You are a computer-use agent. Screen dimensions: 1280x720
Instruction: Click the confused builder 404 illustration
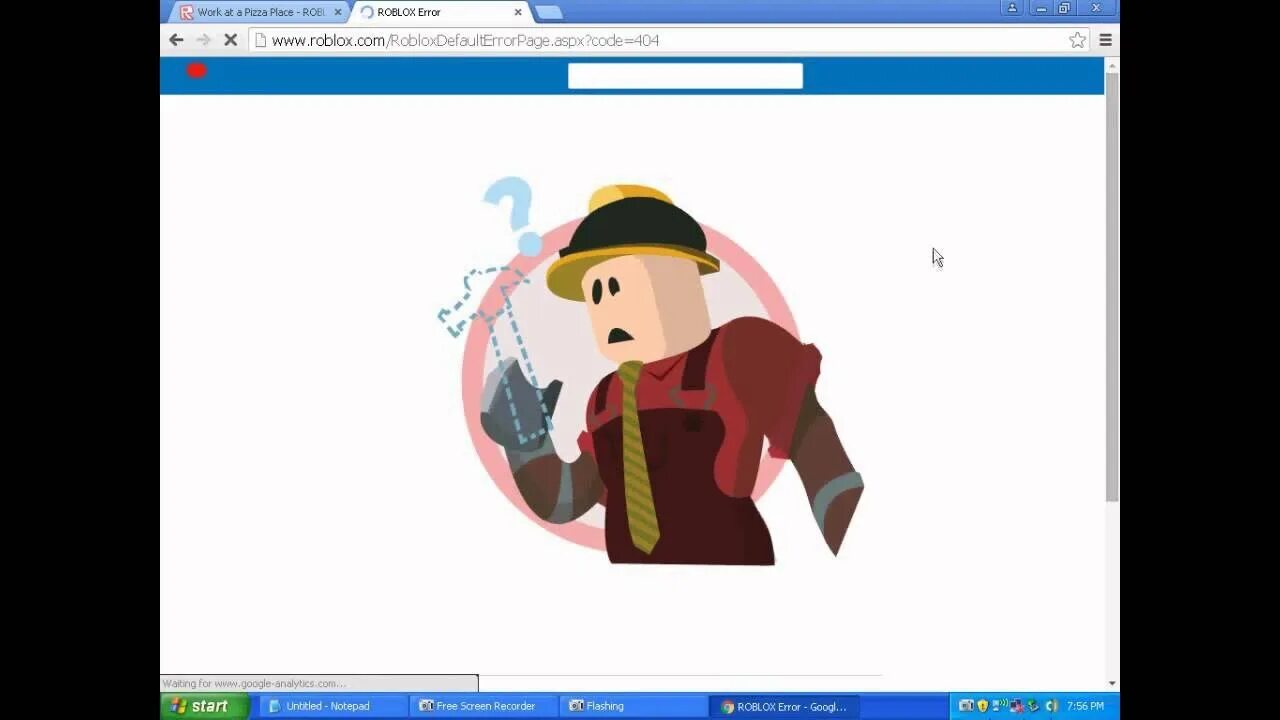pyautogui.click(x=650, y=372)
